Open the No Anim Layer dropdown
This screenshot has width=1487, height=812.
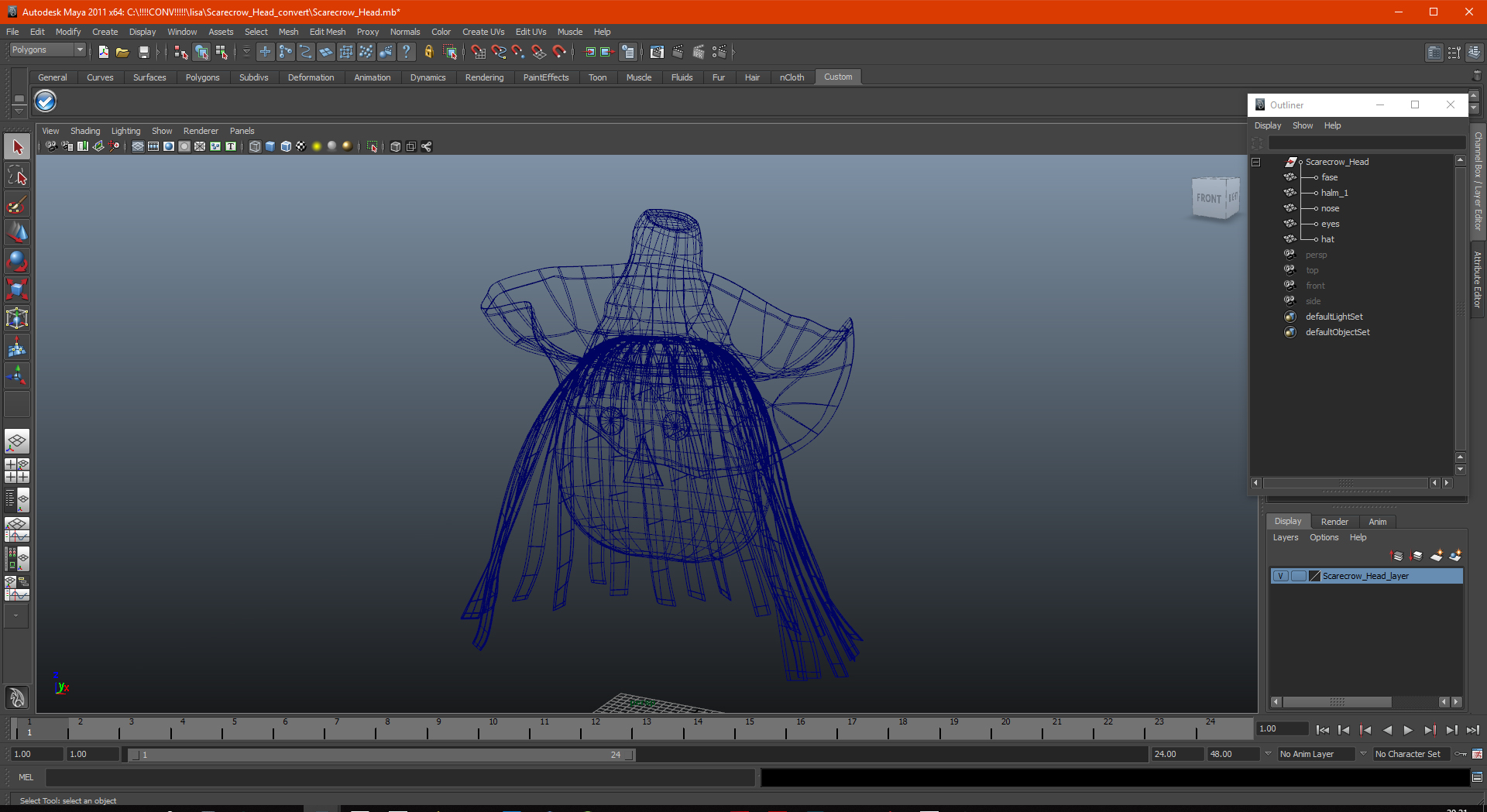[x=1316, y=754]
